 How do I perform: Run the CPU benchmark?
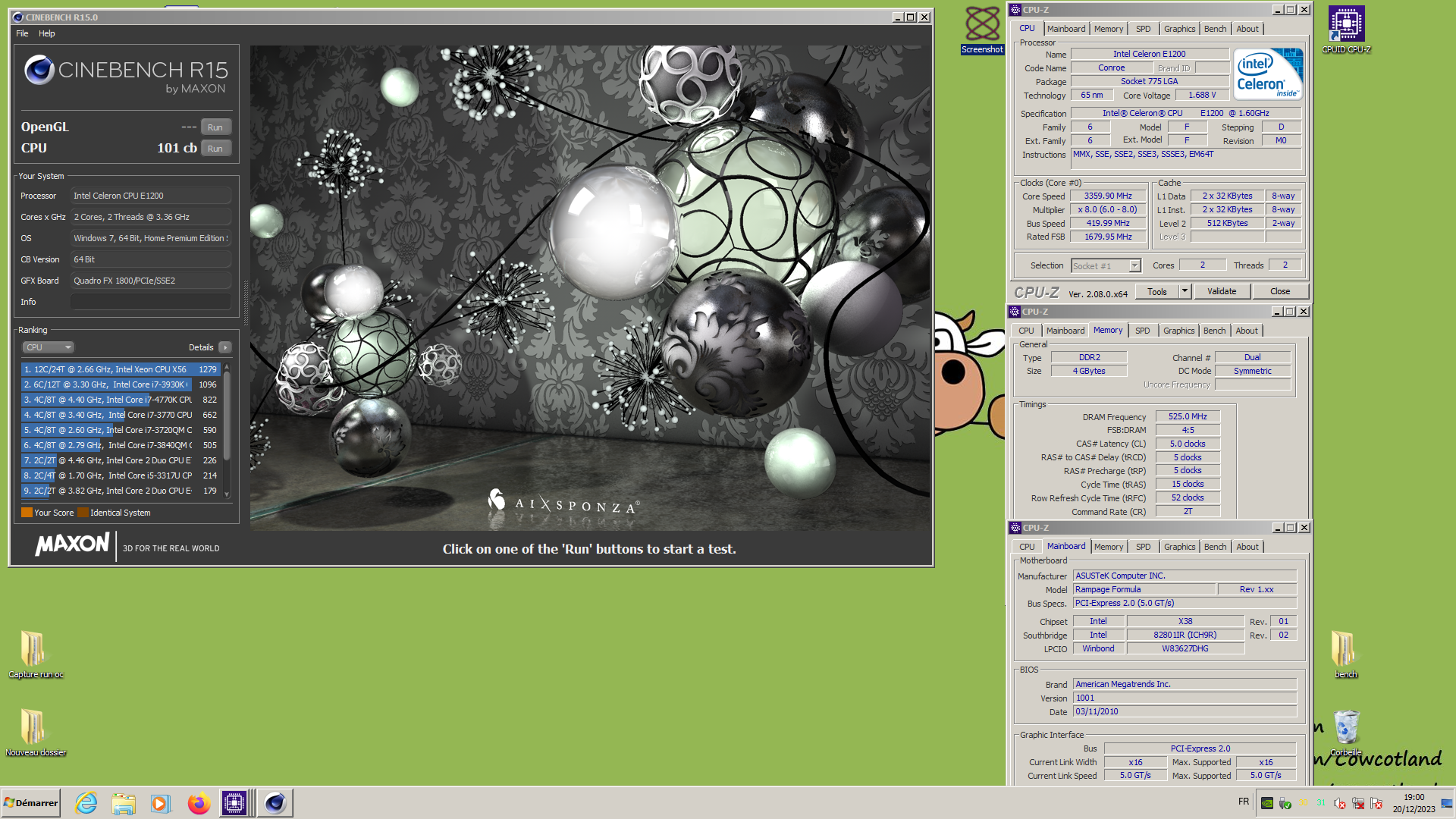pyautogui.click(x=215, y=149)
